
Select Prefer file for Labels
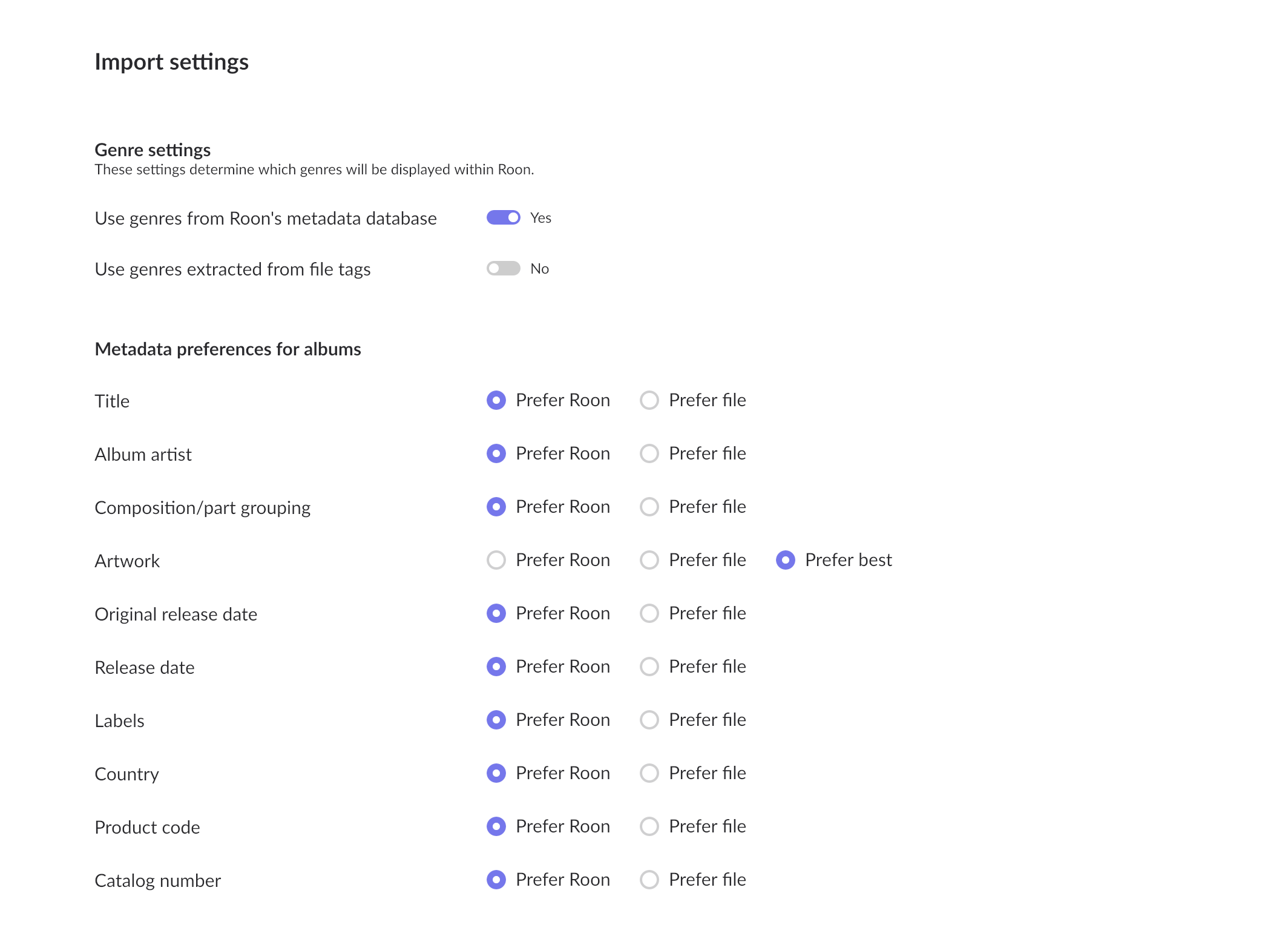tap(649, 720)
